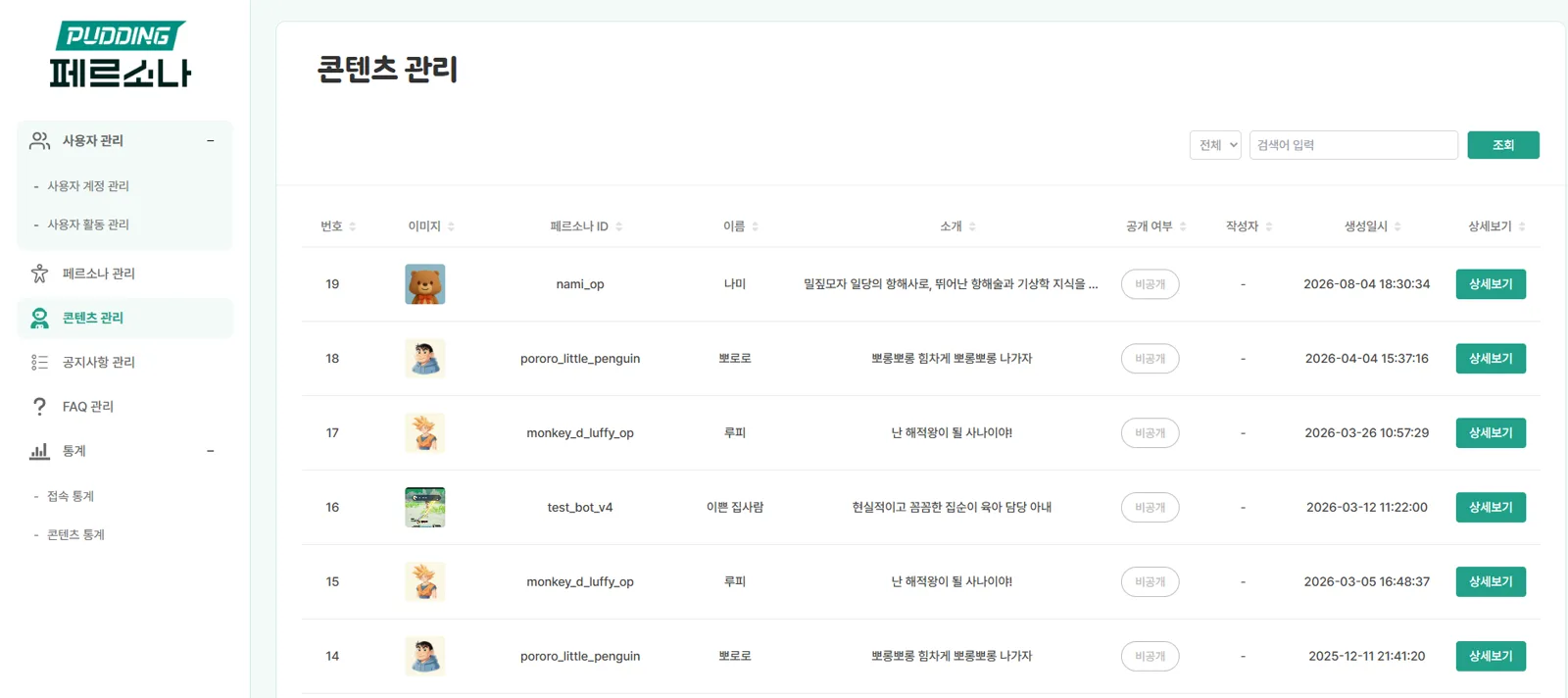Viewport: 1568px width, 698px height.
Task: Sort by 소개 column arrows
Action: click(972, 226)
